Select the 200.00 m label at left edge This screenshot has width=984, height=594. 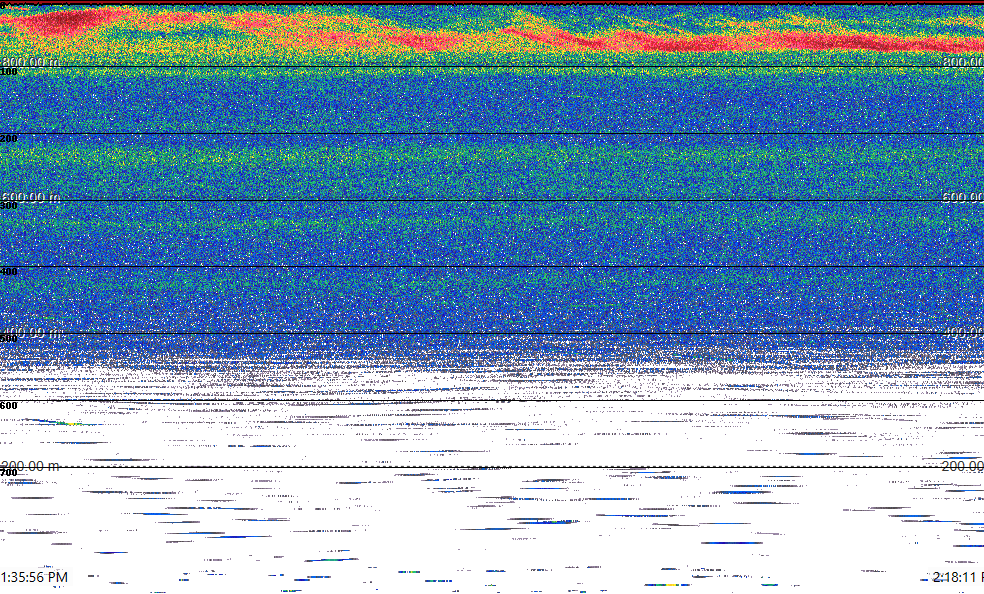pos(31,466)
